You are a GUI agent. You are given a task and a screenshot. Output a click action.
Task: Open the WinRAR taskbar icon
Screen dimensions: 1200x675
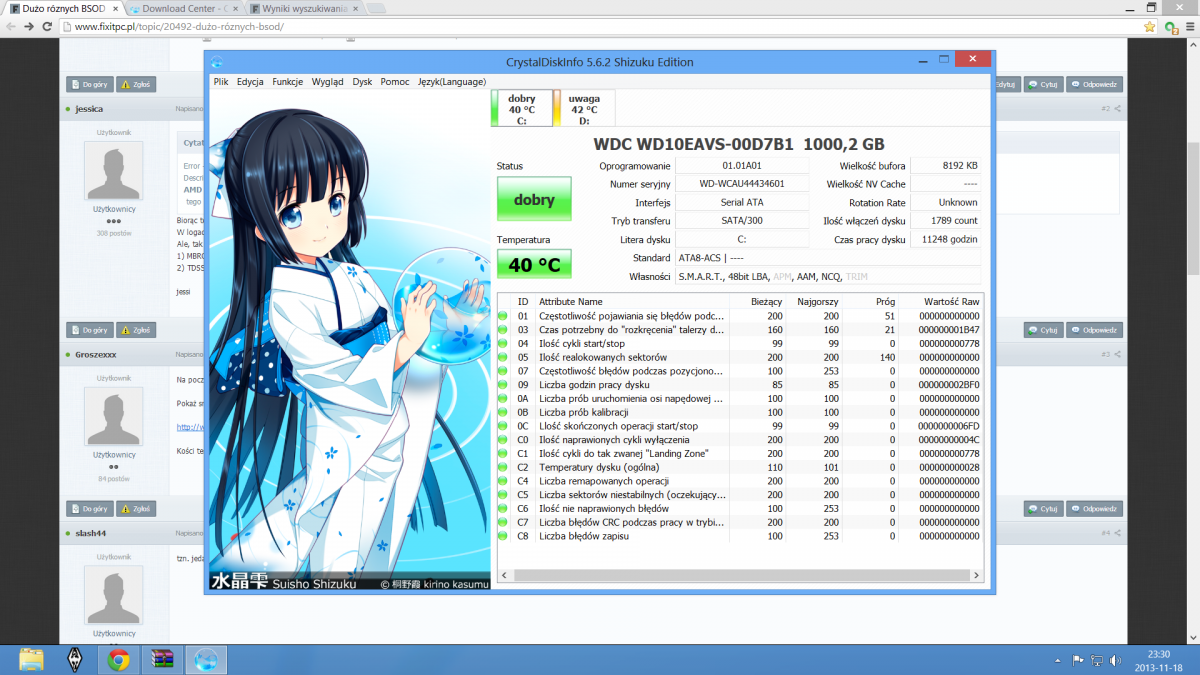click(162, 659)
